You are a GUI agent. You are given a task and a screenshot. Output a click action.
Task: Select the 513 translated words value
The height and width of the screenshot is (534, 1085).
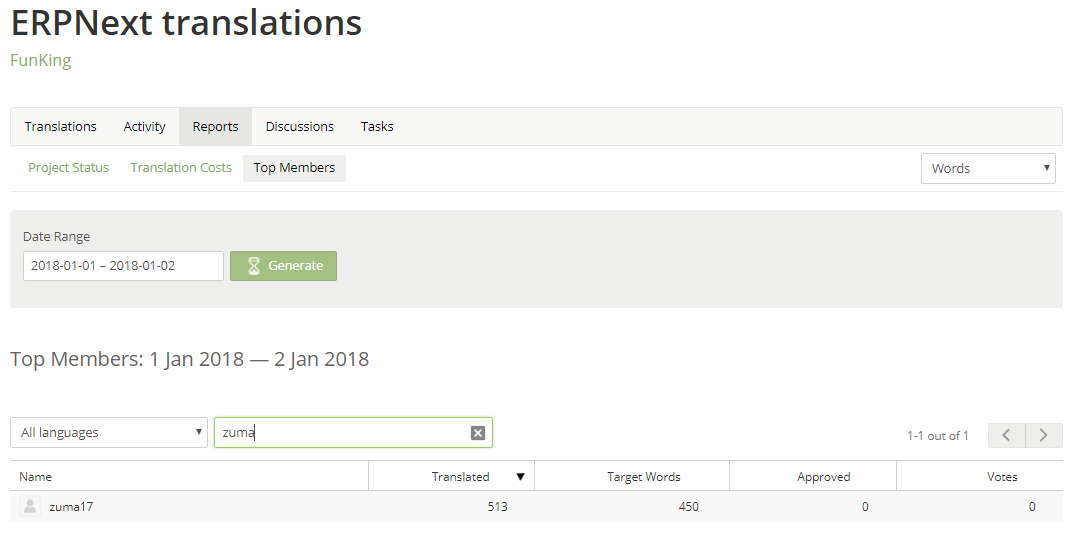coord(497,506)
